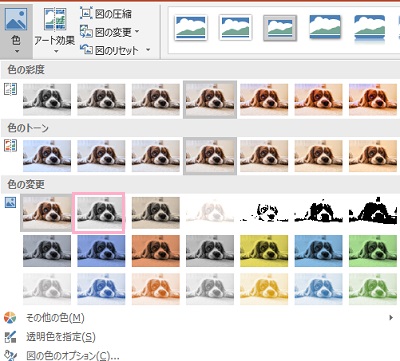Choose the dark light-blue recolor thumbnail
The width and height of the screenshot is (400, 361).
319,251
